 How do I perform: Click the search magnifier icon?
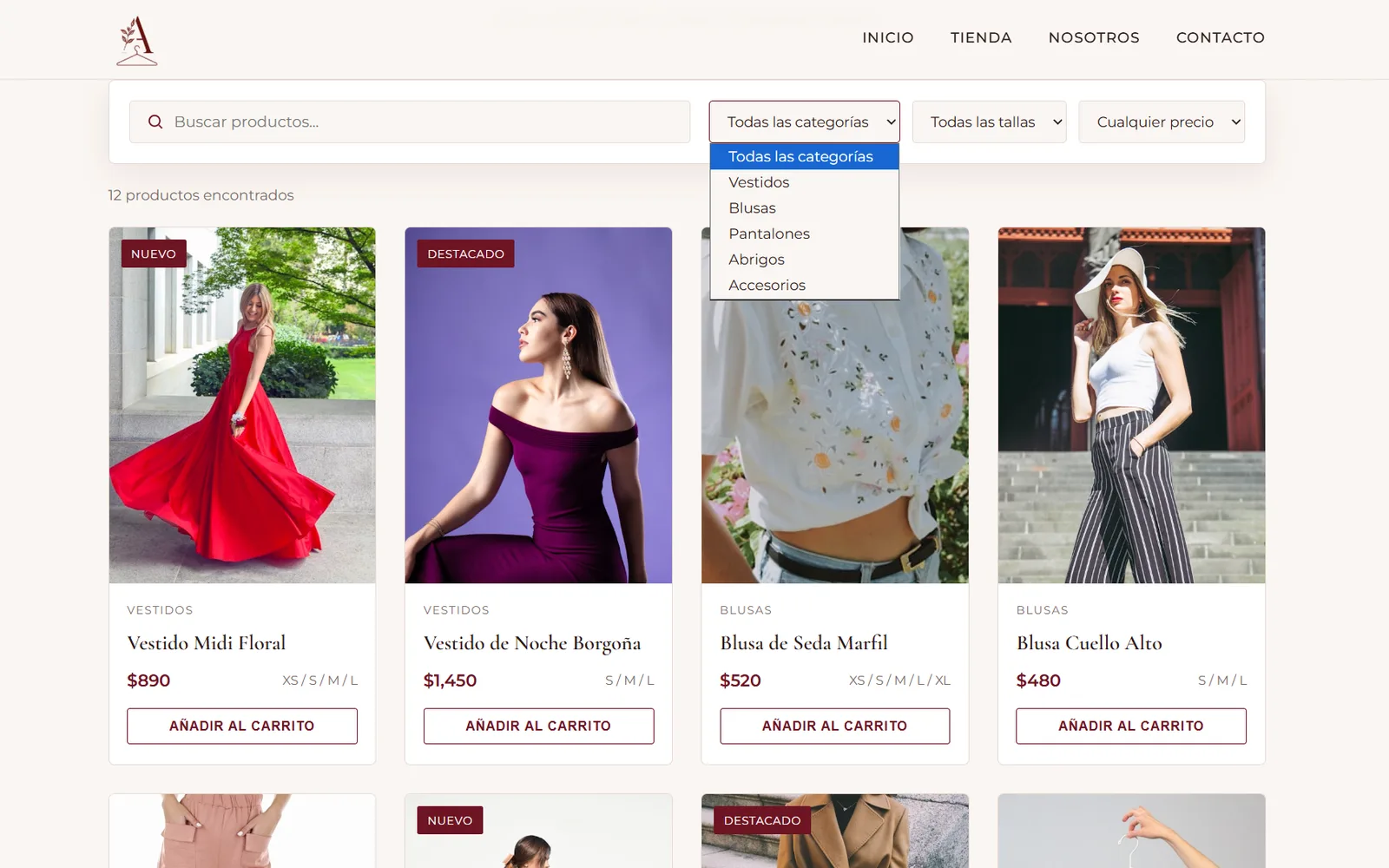155,122
